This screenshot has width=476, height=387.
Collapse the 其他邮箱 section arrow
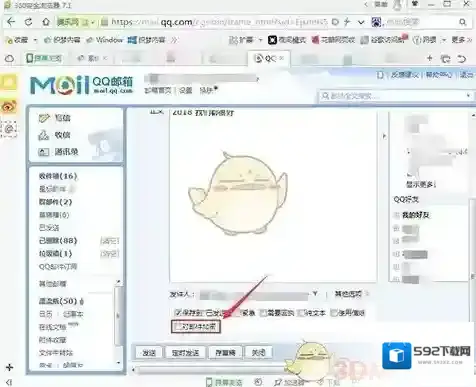tap(117, 282)
